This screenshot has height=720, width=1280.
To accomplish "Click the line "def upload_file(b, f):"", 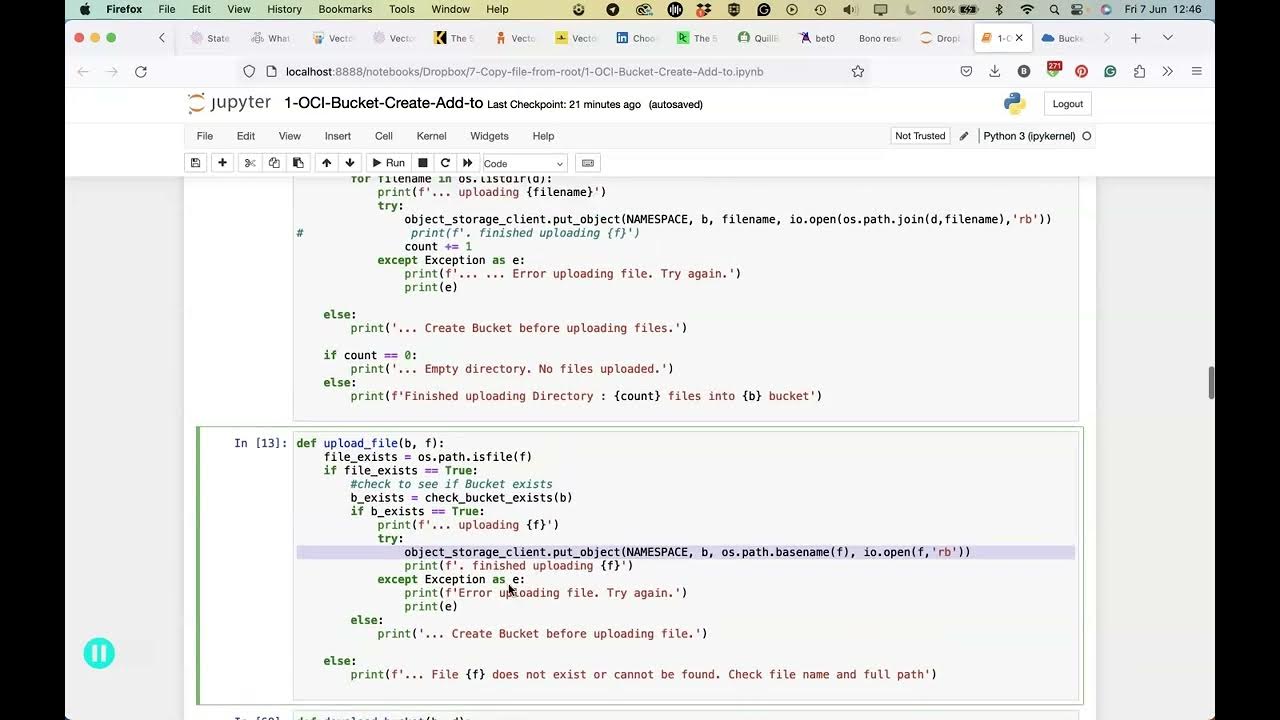I will (x=370, y=443).
